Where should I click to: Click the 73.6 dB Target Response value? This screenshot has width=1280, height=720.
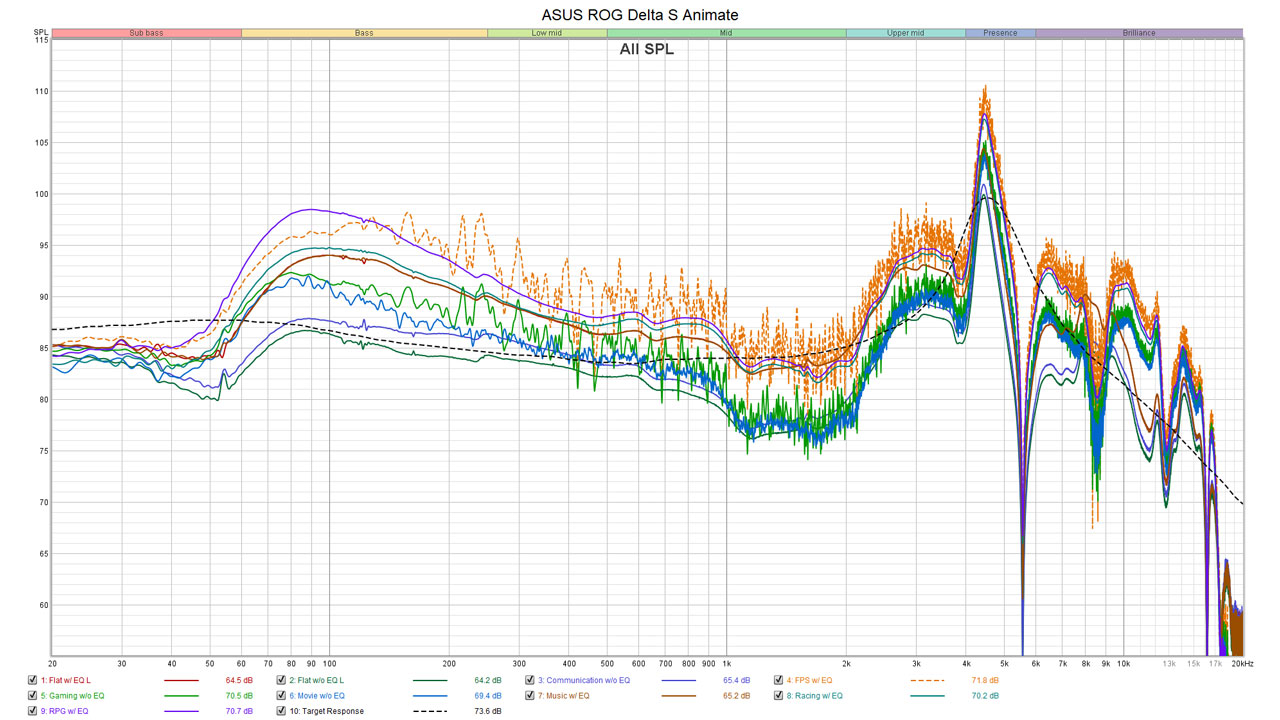tap(488, 711)
